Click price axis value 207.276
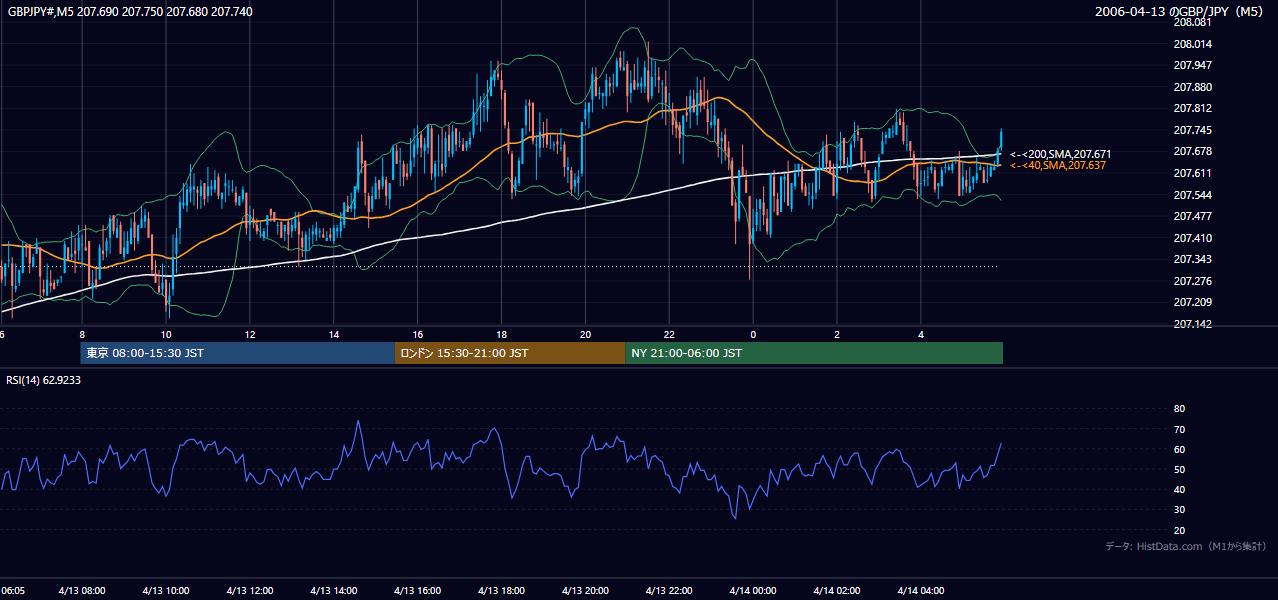The width and height of the screenshot is (1278, 600). pyautogui.click(x=1192, y=280)
